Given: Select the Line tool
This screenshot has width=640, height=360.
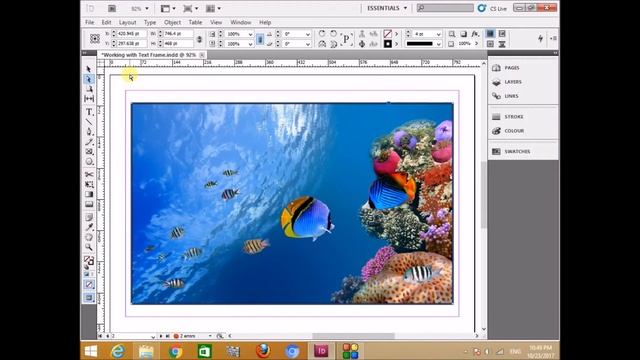Looking at the screenshot, I should [x=89, y=122].
